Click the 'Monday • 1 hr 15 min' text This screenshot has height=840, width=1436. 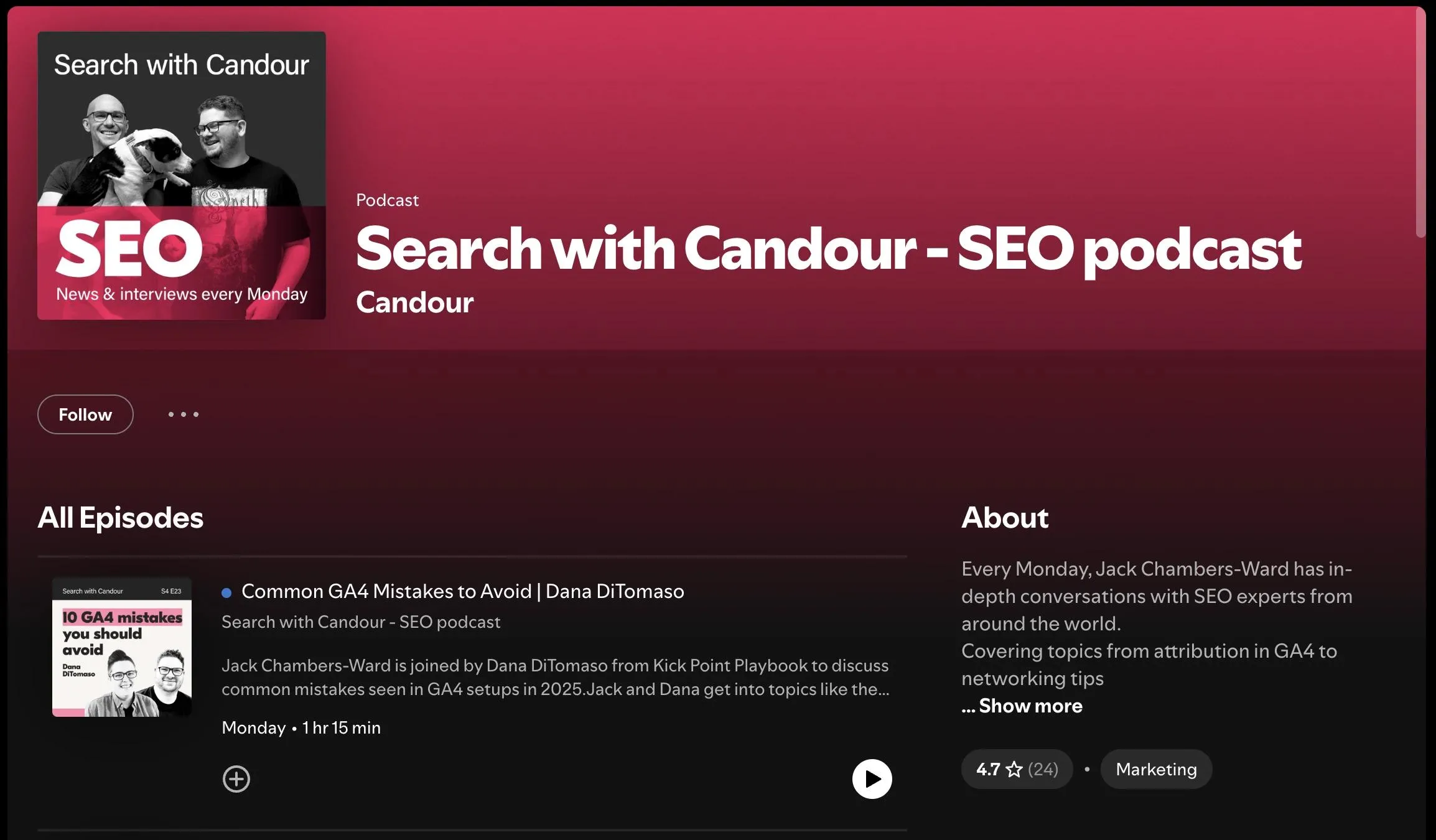click(301, 727)
